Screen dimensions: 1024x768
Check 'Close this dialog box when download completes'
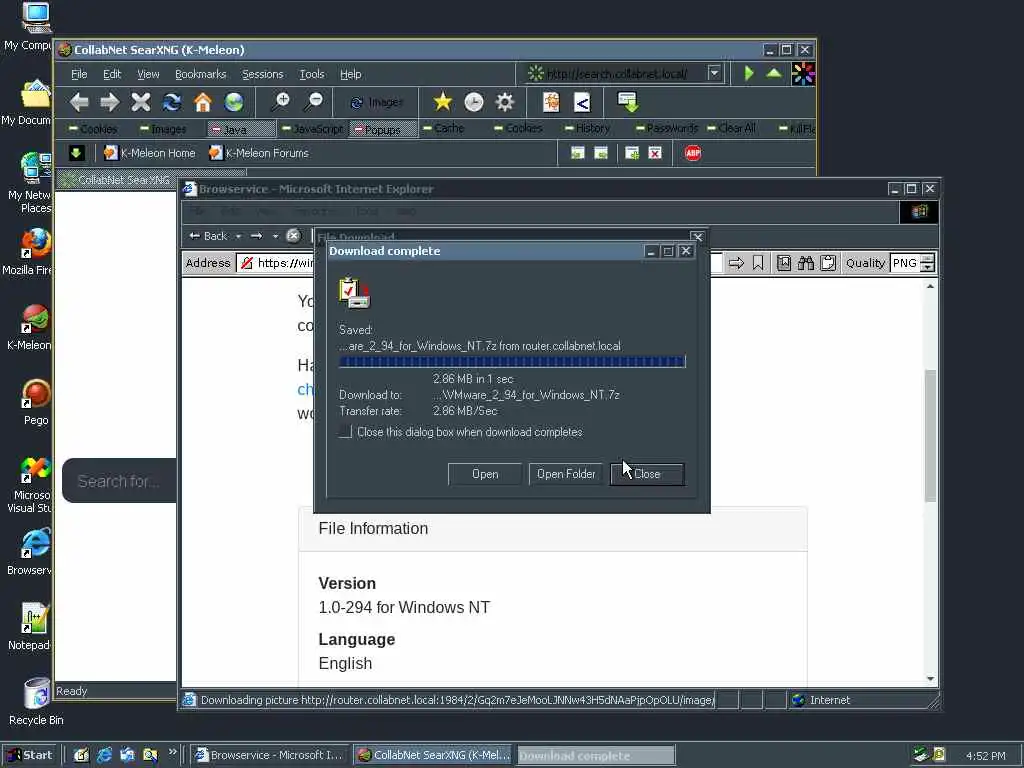[x=345, y=432]
